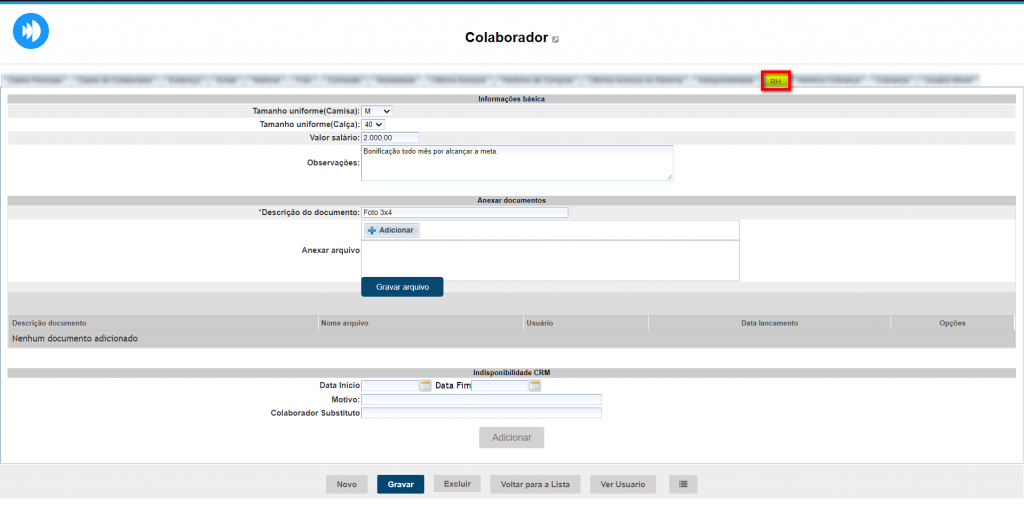
Task: Open Ver Usuario
Action: click(x=623, y=484)
